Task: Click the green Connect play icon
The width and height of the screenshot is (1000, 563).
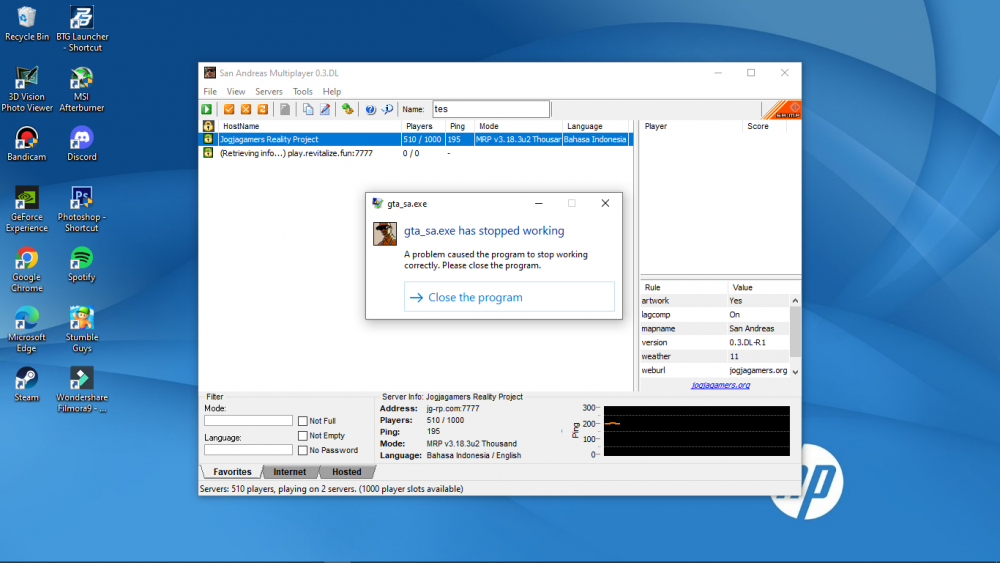Action: (x=207, y=109)
